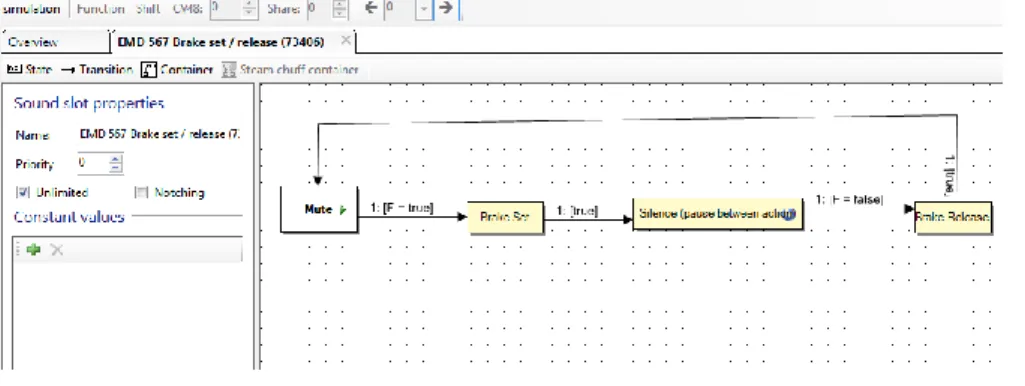This screenshot has height=386, width=1025.
Task: Select the Container tool
Action: [x=177, y=69]
